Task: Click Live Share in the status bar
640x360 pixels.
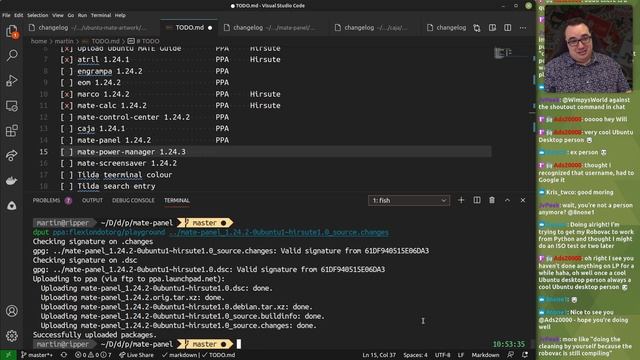Action: 136,355
